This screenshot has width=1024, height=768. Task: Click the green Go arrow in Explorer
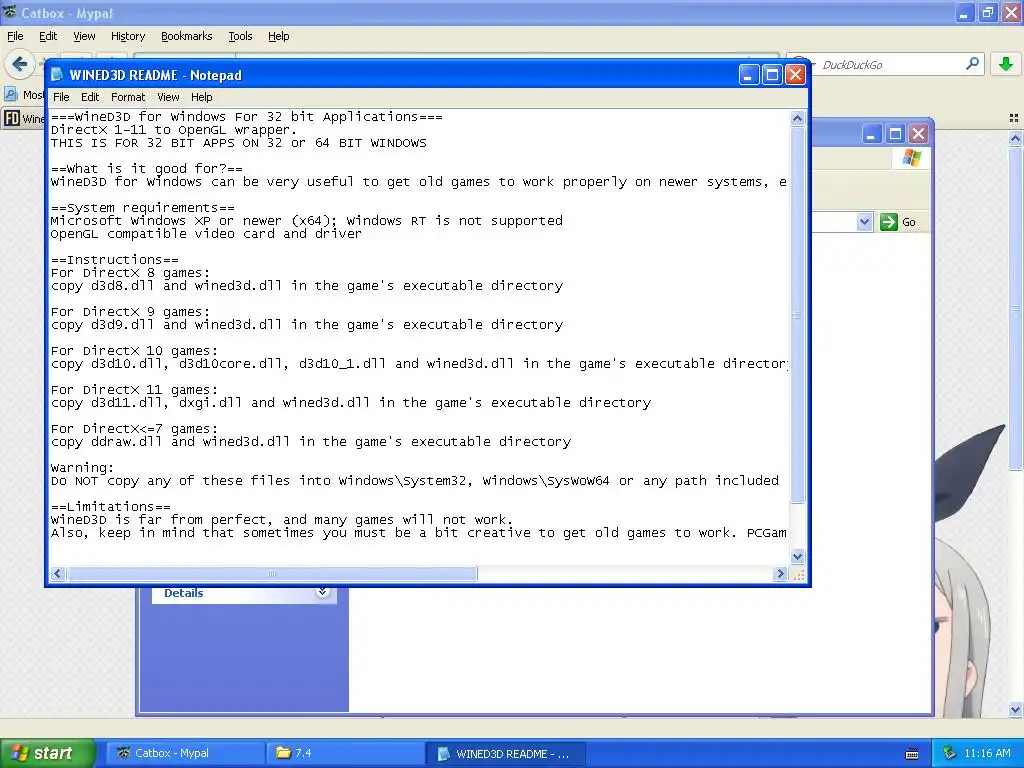coord(889,222)
